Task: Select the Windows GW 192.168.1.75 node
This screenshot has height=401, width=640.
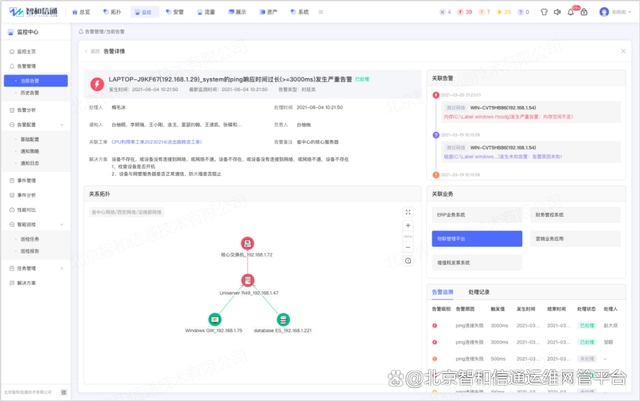Action: 215,319
